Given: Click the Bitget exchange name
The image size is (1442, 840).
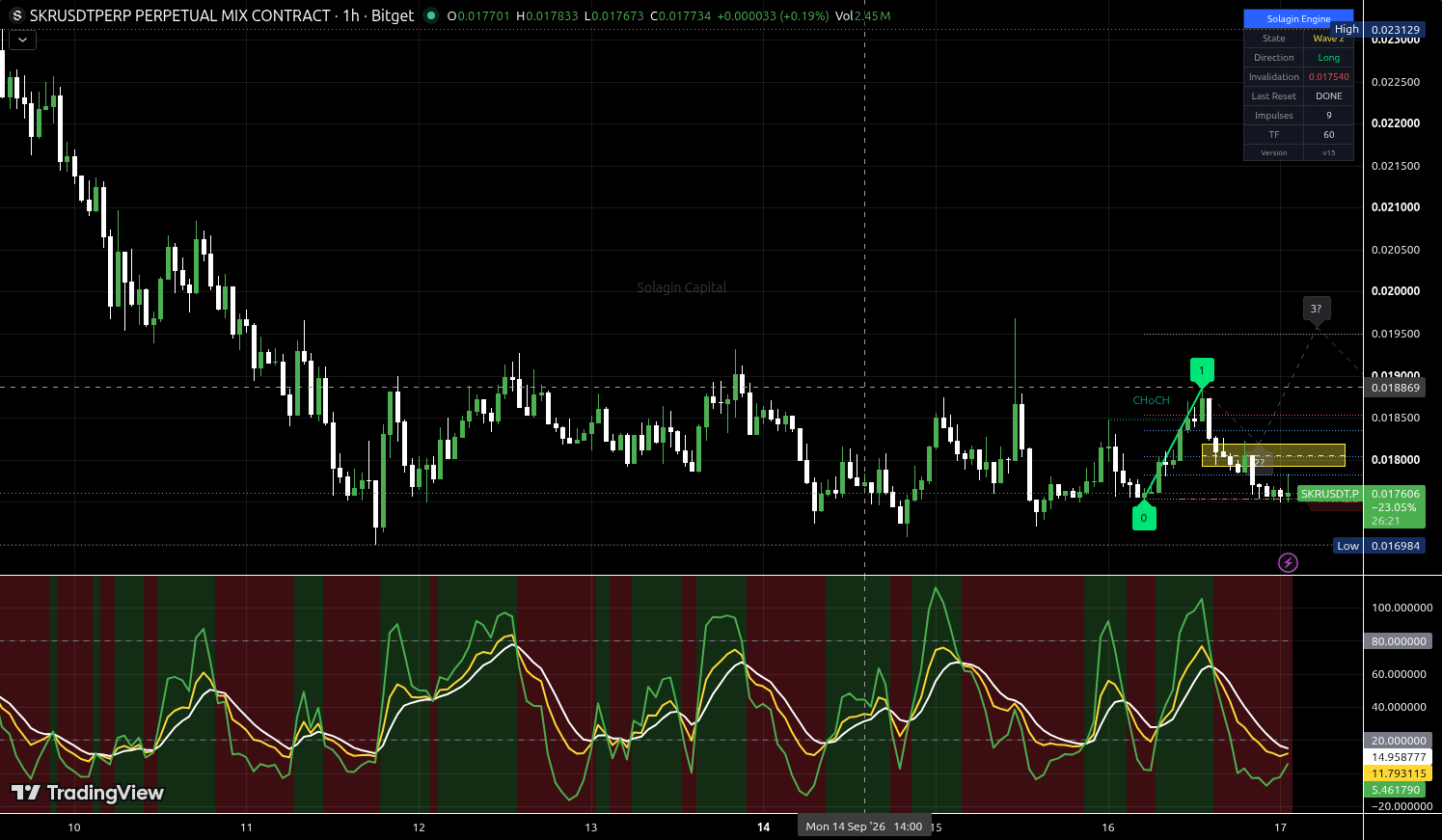Looking at the screenshot, I should tap(393, 15).
